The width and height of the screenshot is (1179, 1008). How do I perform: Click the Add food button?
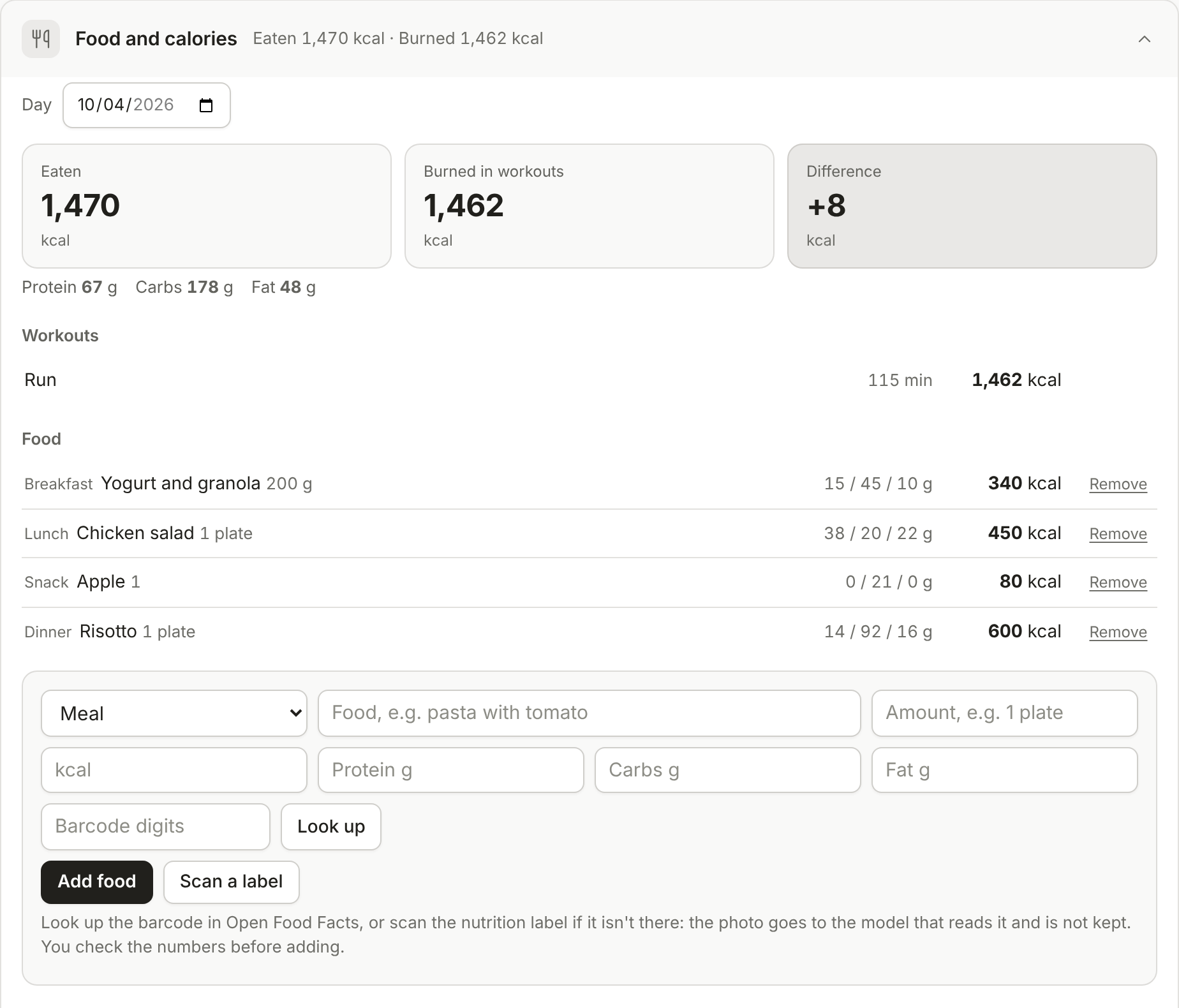[x=97, y=882]
